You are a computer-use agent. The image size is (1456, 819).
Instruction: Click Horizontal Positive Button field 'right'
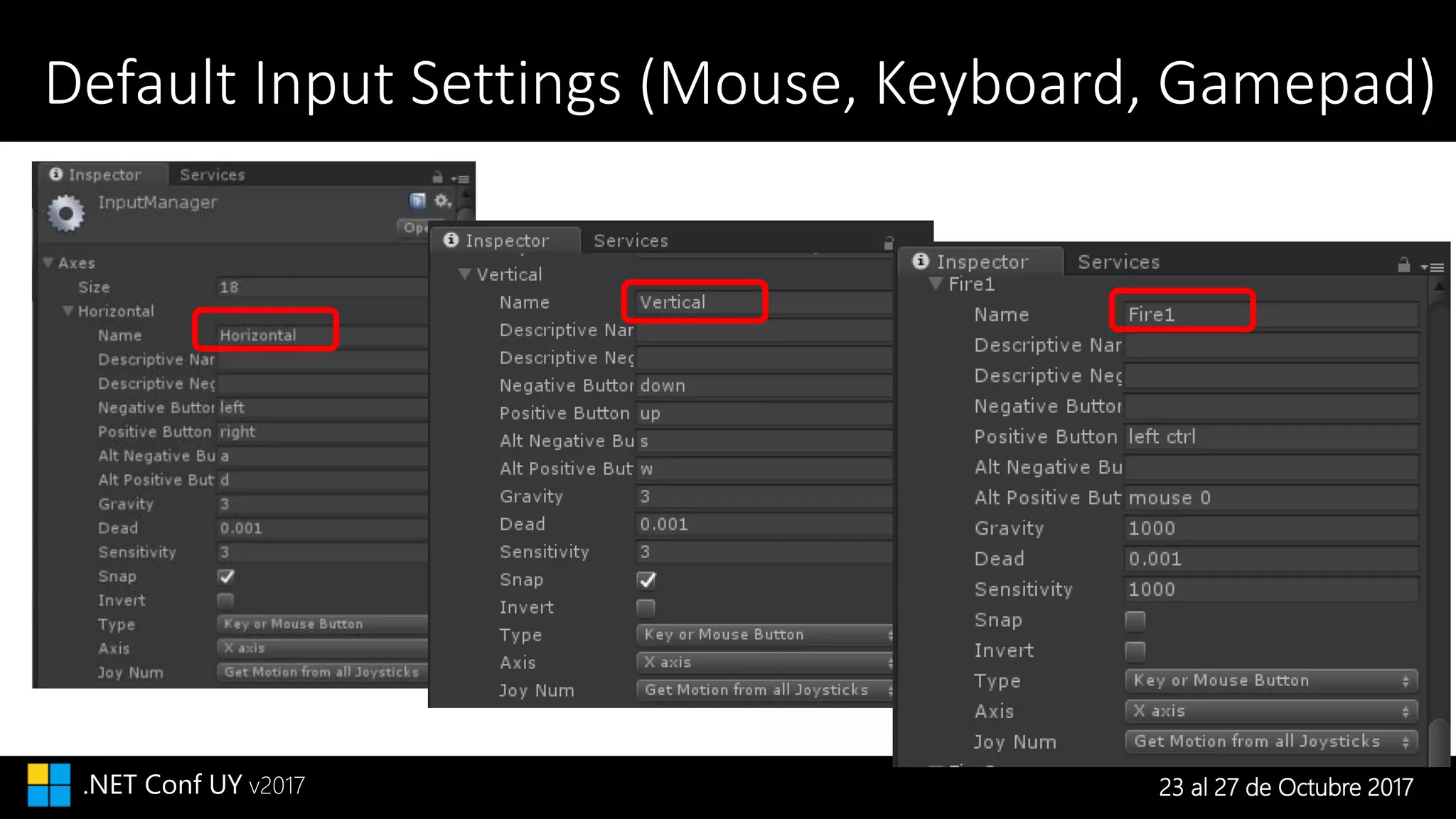(322, 432)
